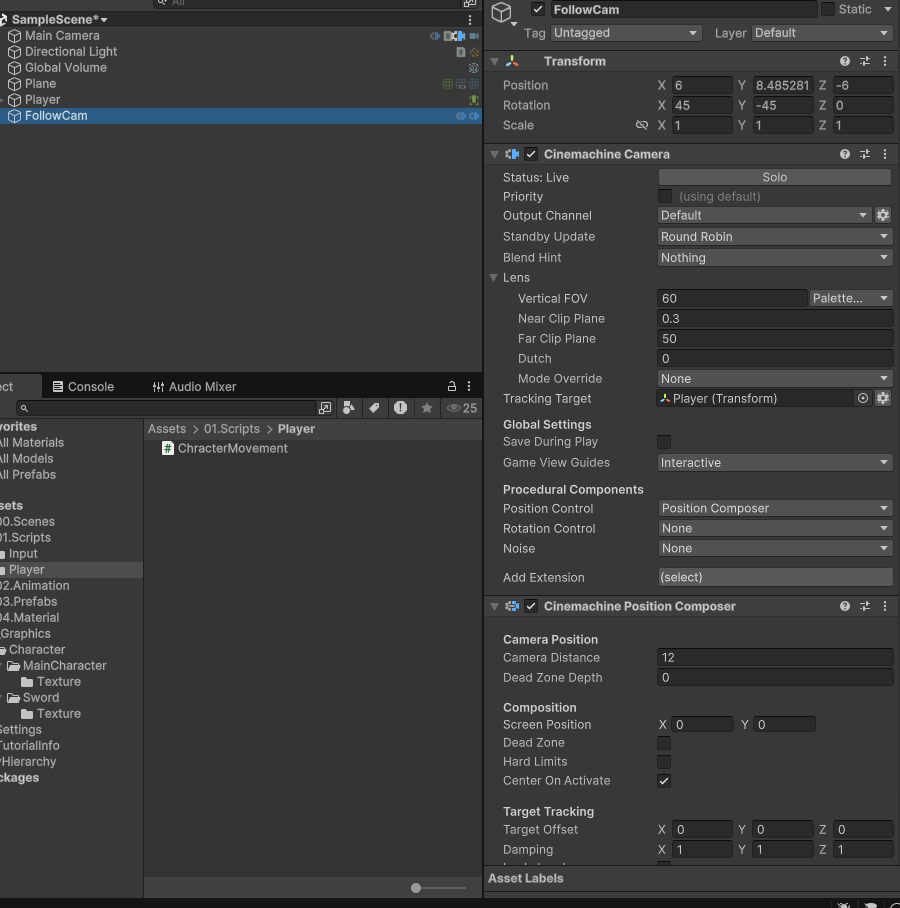Open the Position Control dropdown
Screen dimensions: 900x908
[775, 508]
